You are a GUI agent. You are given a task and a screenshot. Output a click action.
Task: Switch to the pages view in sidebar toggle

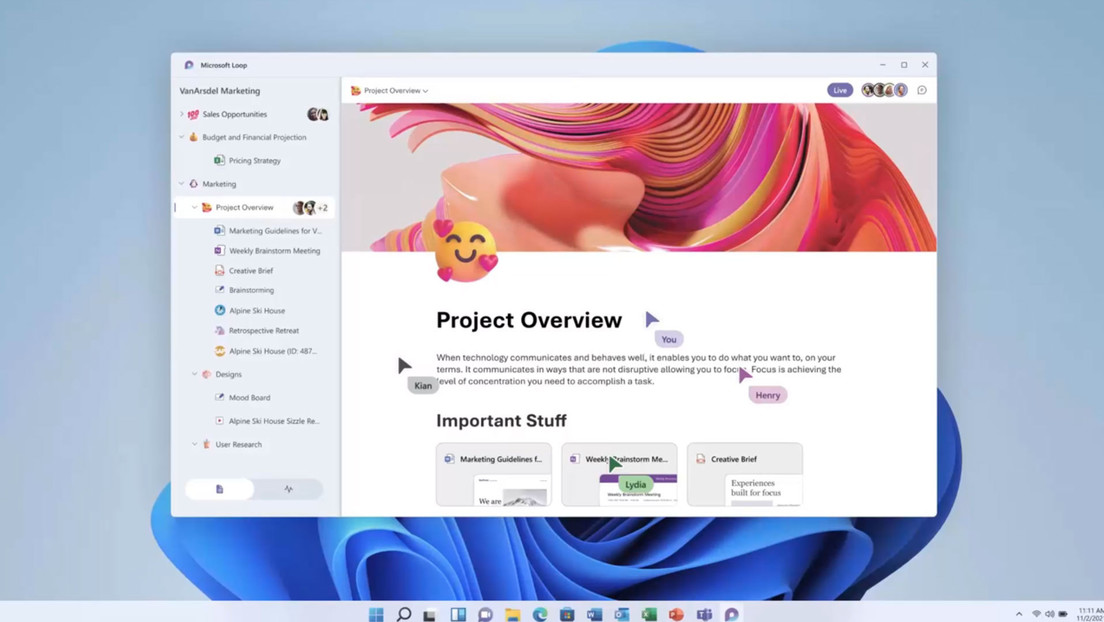(220, 489)
